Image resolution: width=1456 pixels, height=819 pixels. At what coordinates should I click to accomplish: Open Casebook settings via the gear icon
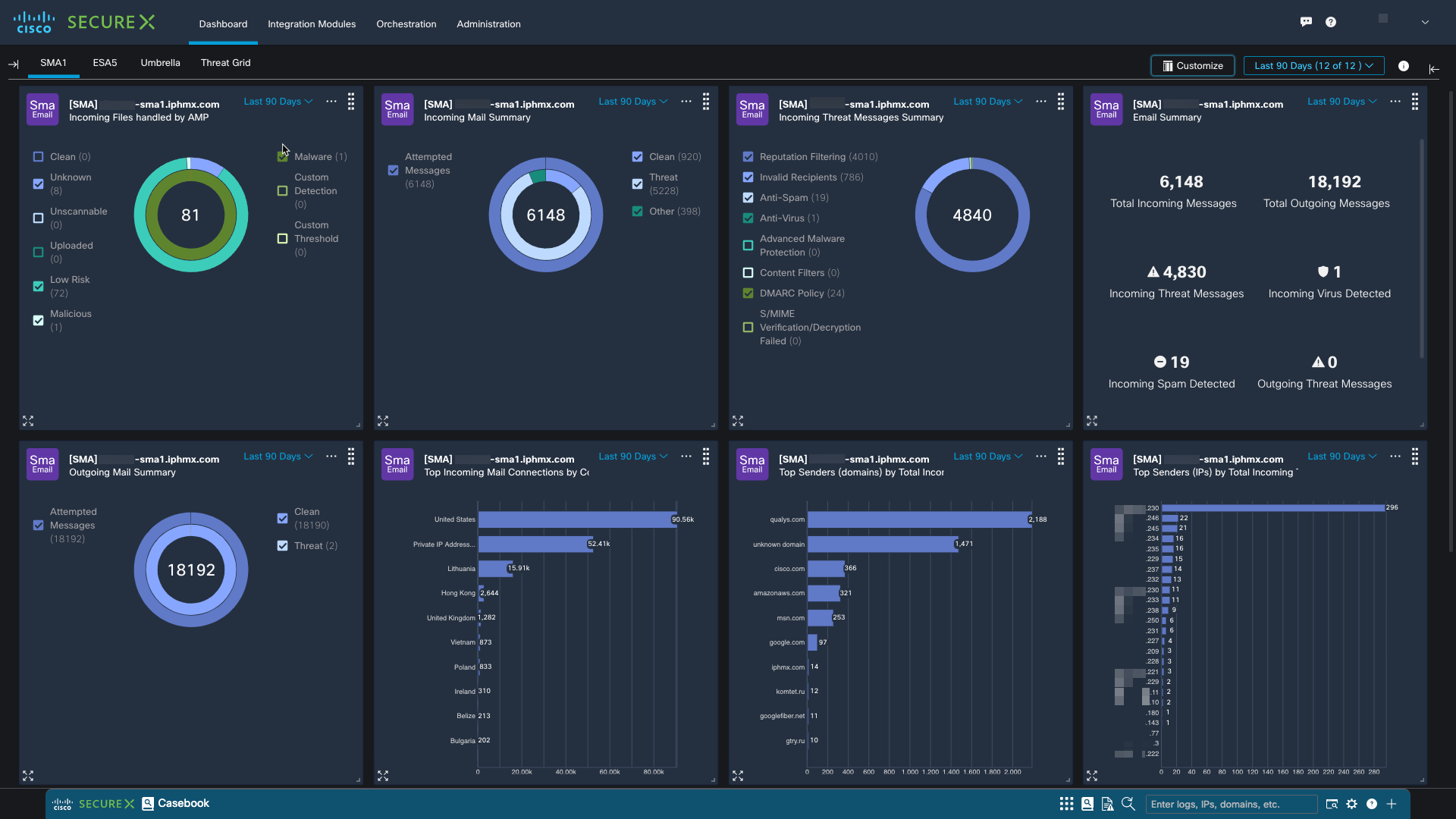[x=1353, y=804]
